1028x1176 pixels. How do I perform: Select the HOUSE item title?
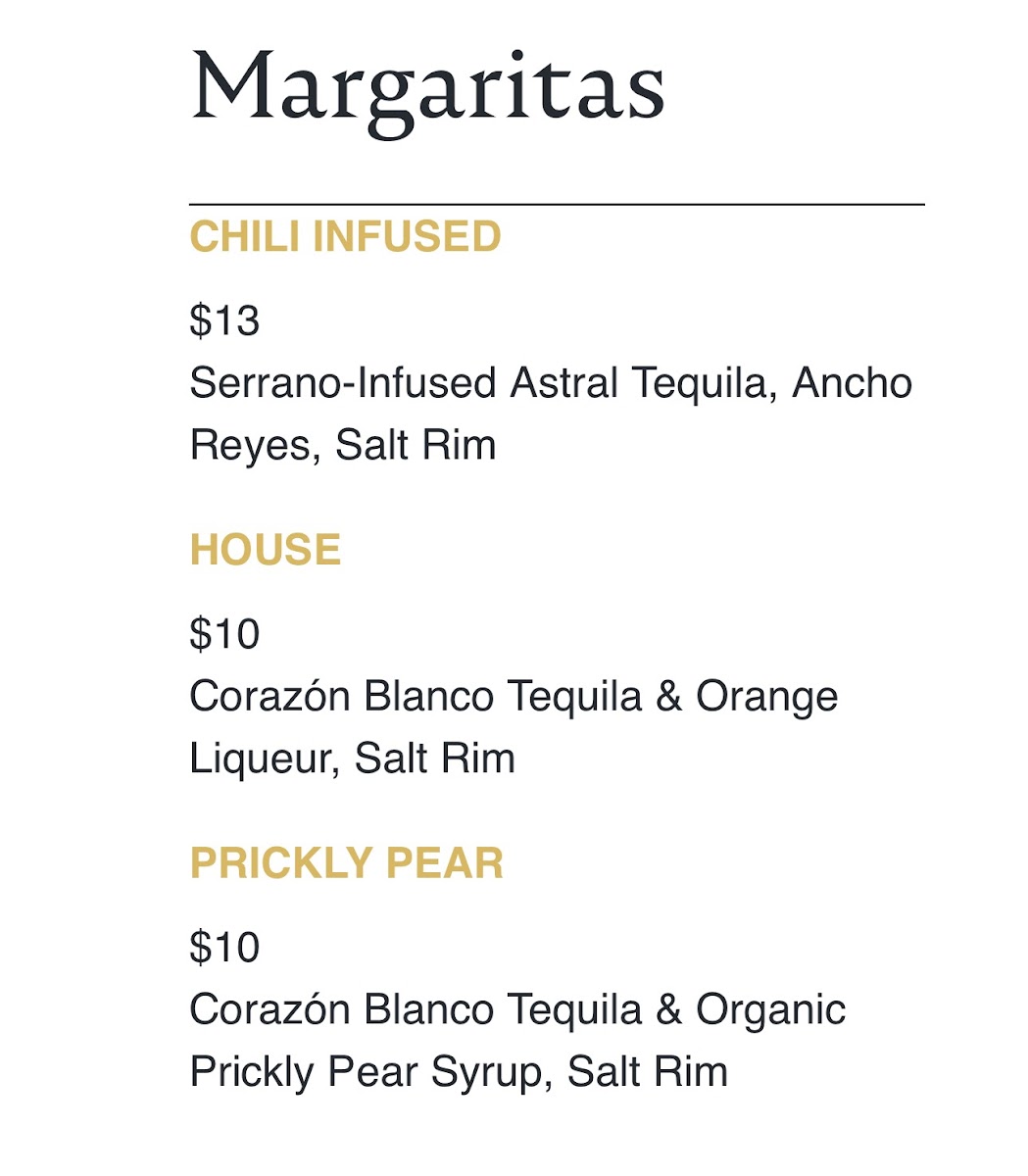coord(266,551)
